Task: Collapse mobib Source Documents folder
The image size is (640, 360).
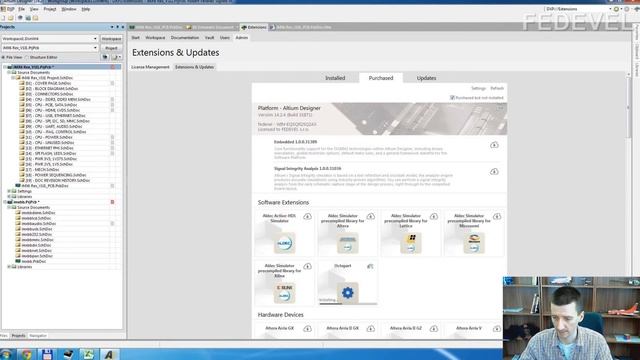Action: coord(9,207)
